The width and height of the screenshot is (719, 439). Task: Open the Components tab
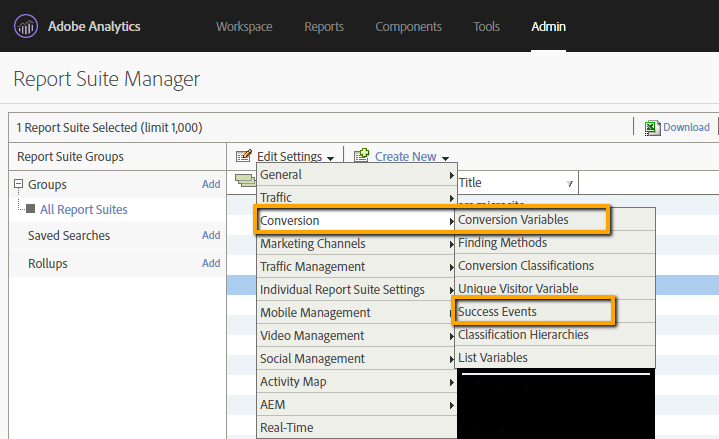coord(408,27)
